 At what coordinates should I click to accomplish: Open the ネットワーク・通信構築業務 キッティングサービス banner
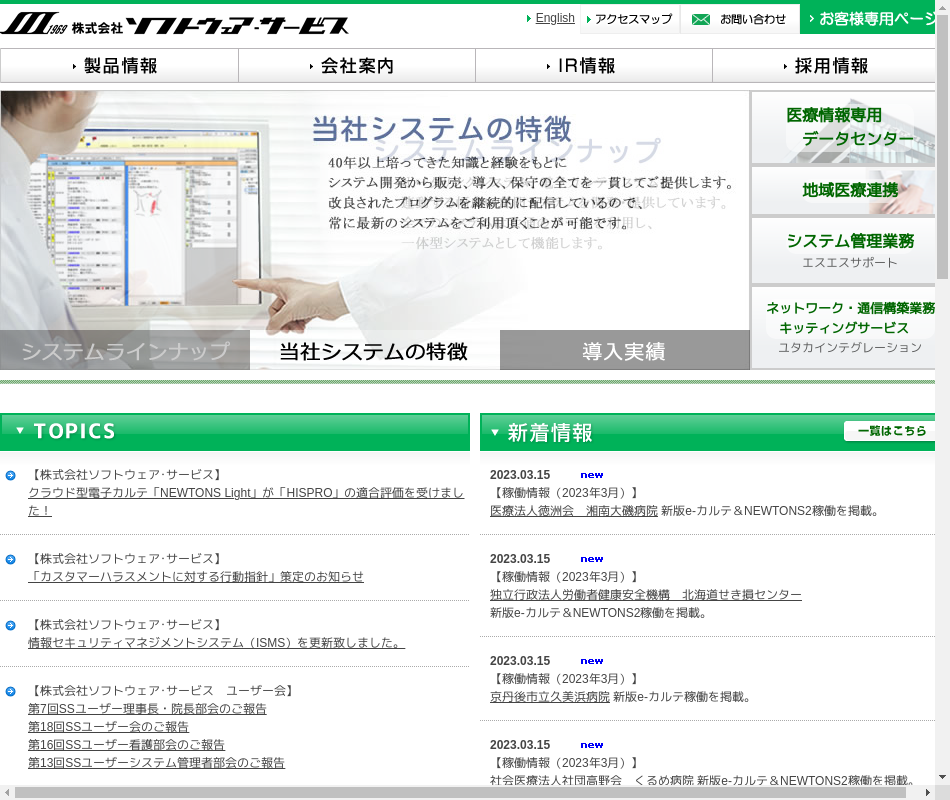[x=843, y=327]
